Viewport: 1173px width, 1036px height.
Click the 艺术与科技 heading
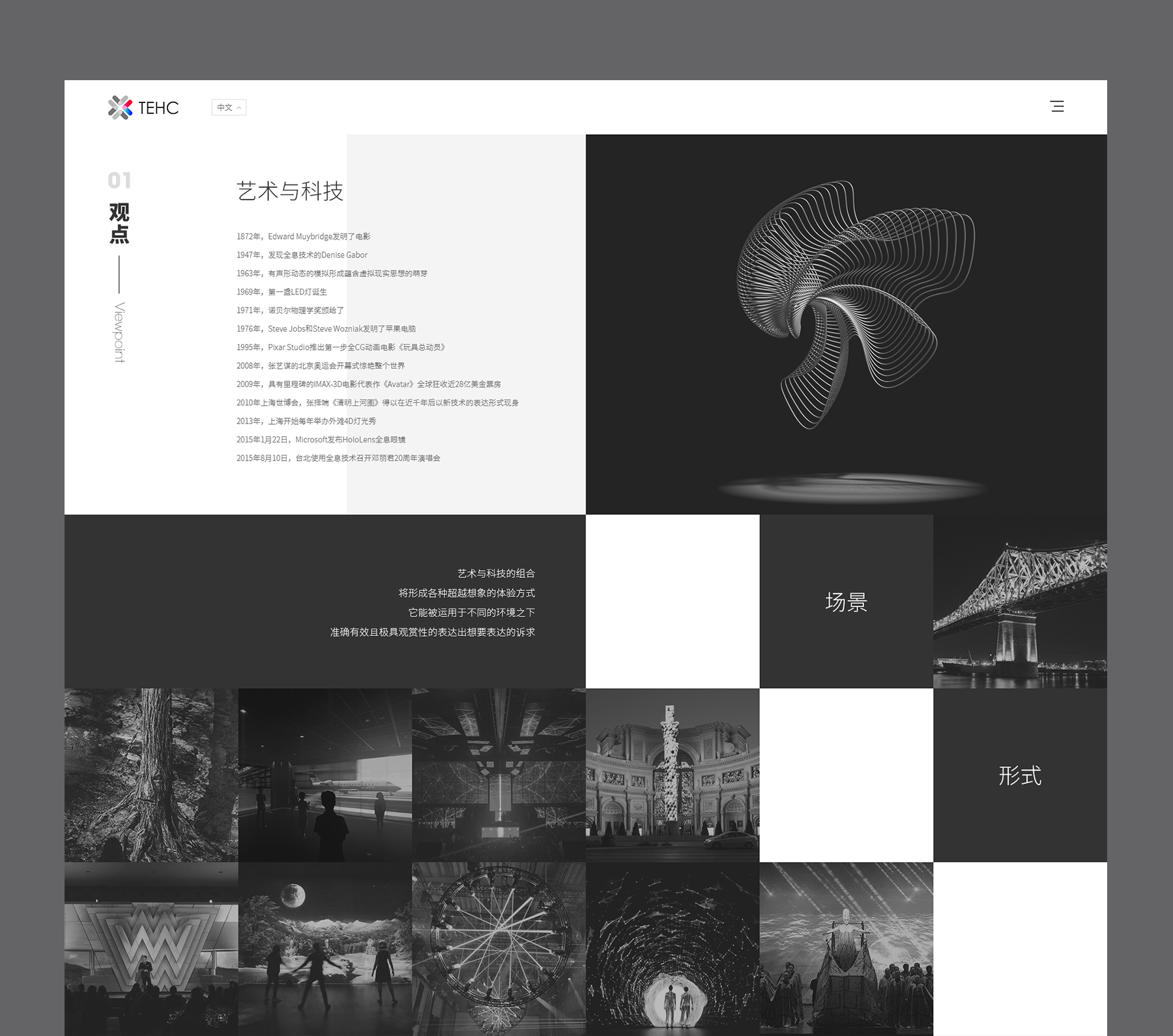point(290,192)
